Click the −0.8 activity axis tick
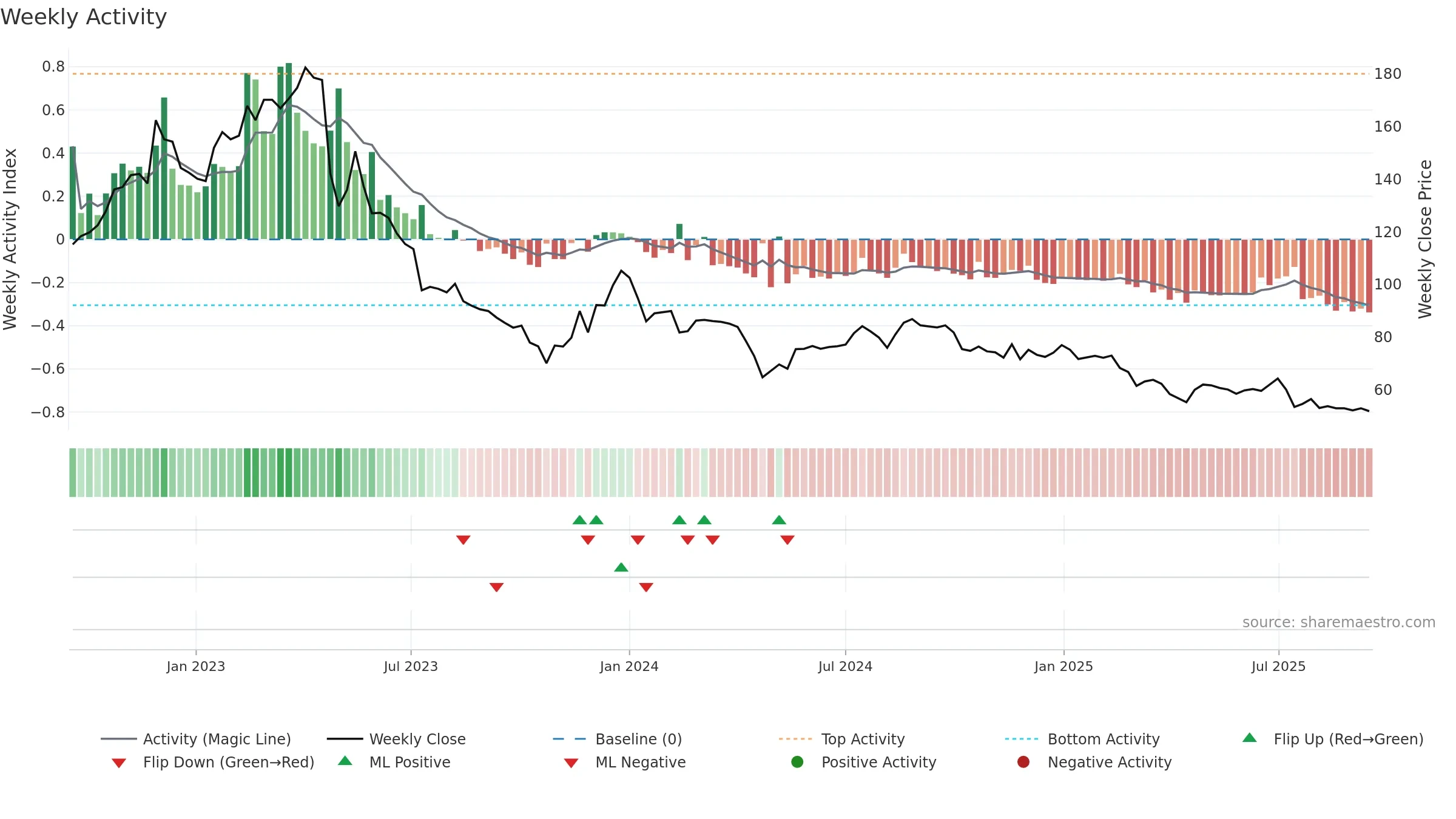The image size is (1456, 819). click(48, 413)
